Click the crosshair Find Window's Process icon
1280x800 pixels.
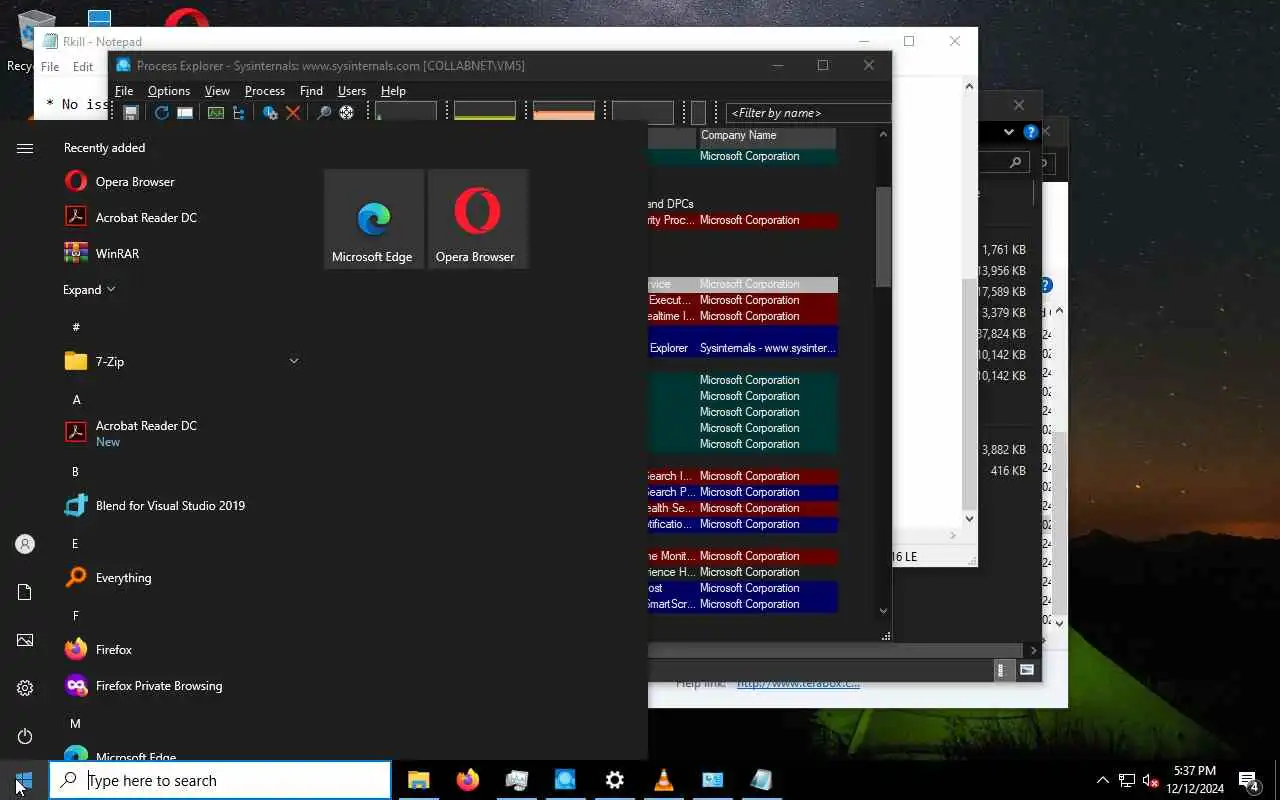click(x=346, y=113)
